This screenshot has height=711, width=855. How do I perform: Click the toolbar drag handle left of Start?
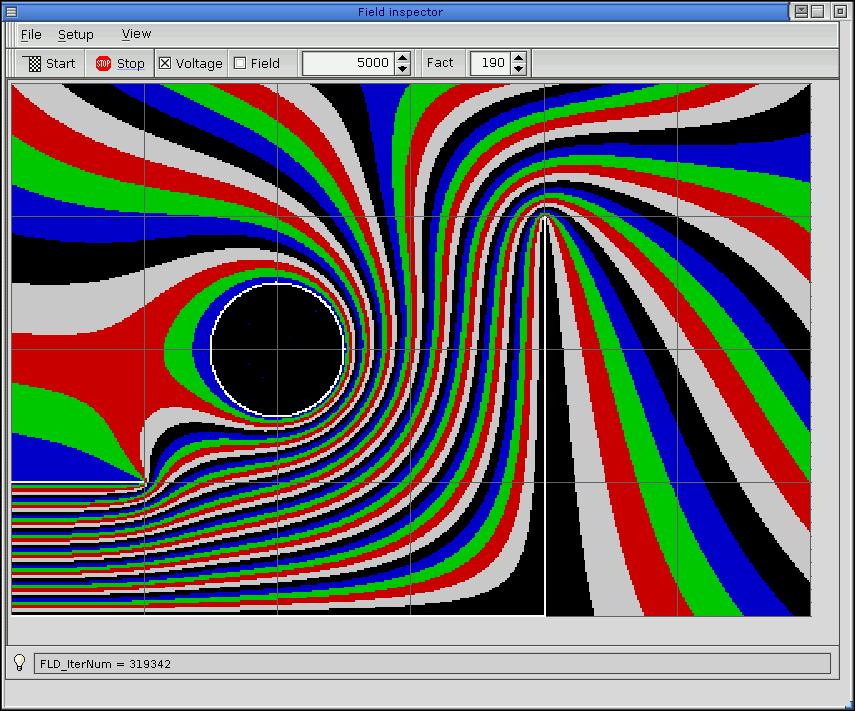[13, 63]
